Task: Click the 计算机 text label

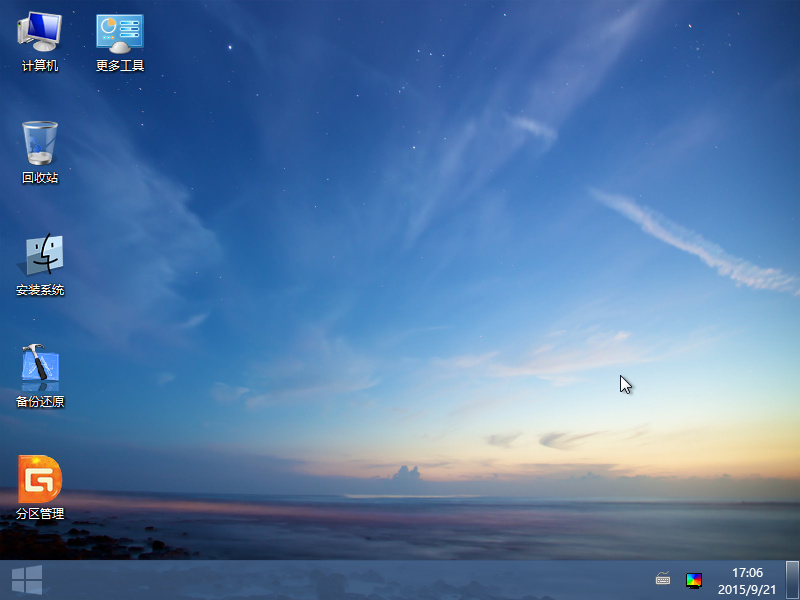Action: [x=40, y=66]
